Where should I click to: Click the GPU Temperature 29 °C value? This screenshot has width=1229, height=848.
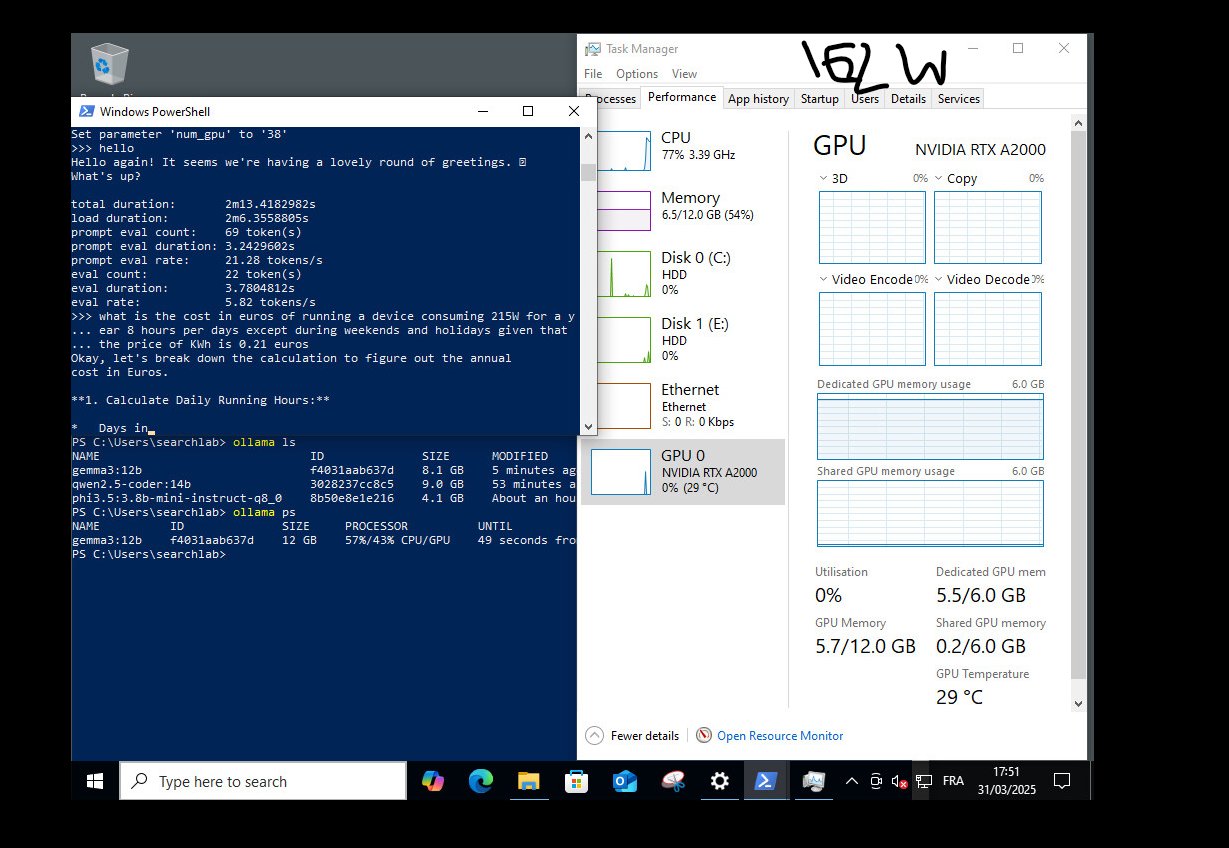tap(959, 697)
